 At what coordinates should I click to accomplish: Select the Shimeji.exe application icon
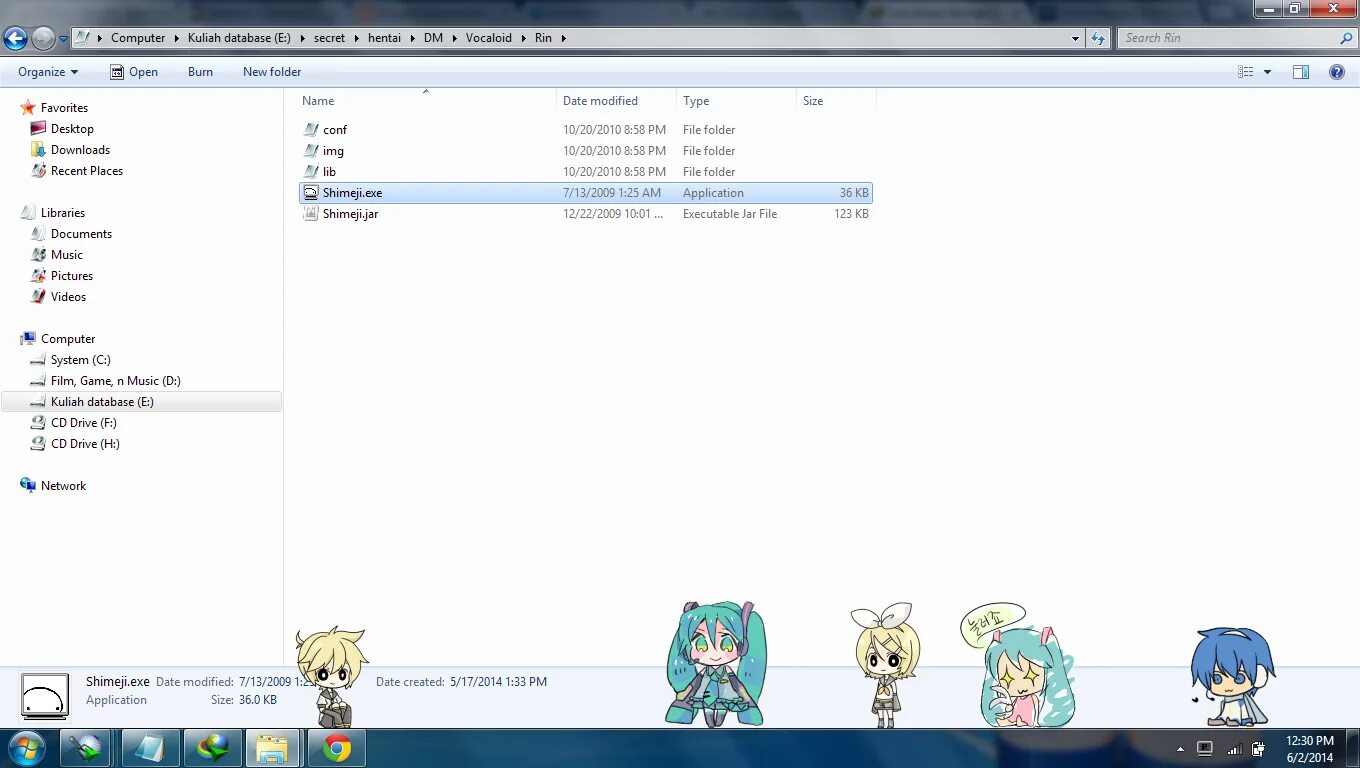(x=311, y=193)
